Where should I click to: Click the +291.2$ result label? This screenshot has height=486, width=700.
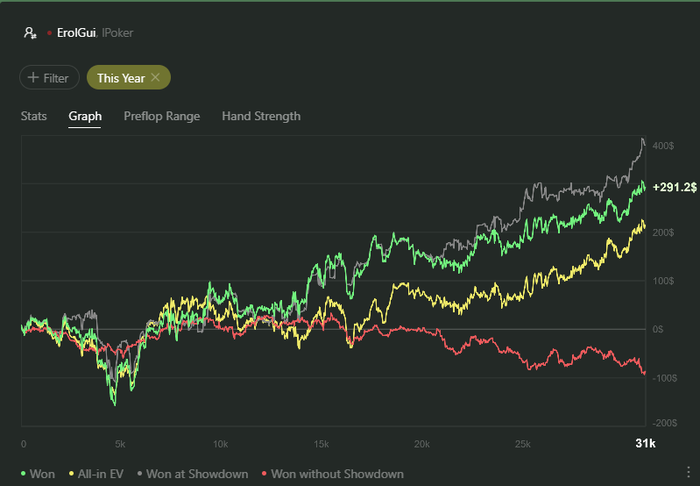(672, 187)
